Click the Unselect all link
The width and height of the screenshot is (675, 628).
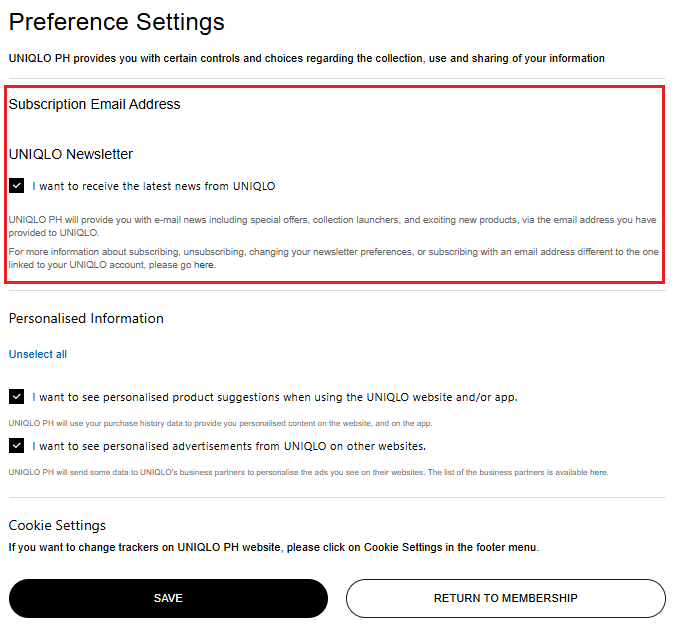[x=38, y=354]
